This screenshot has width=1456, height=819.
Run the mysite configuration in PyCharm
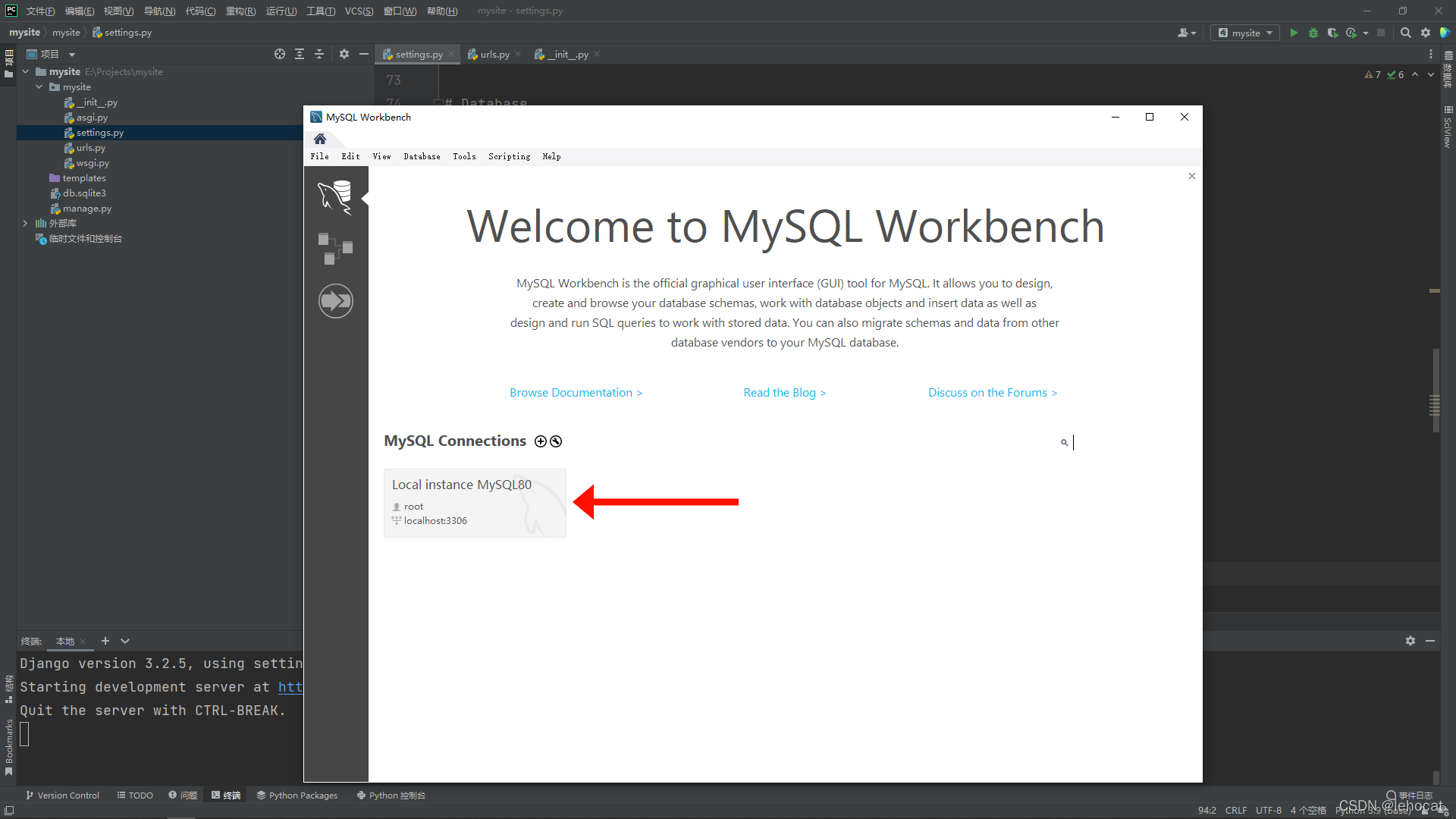pyautogui.click(x=1294, y=33)
